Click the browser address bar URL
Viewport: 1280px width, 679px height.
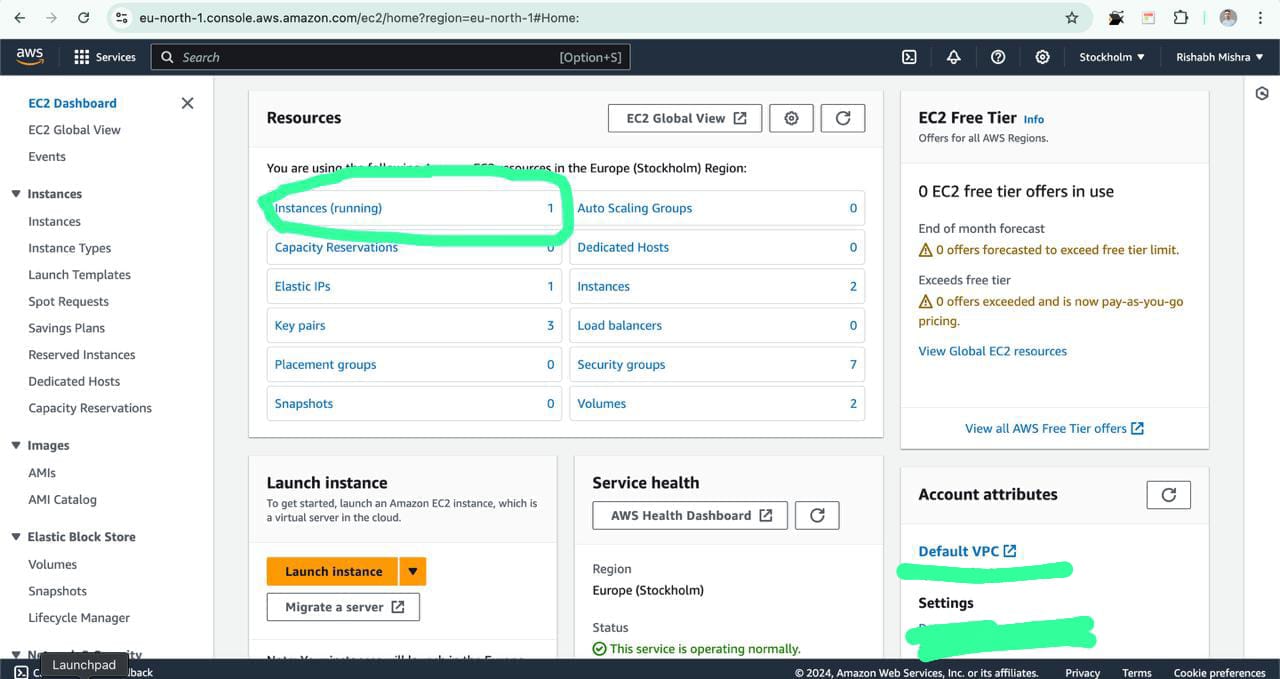(x=359, y=18)
